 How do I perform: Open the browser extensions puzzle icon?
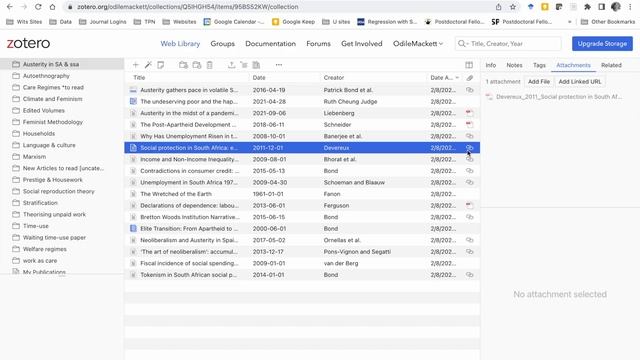click(587, 7)
